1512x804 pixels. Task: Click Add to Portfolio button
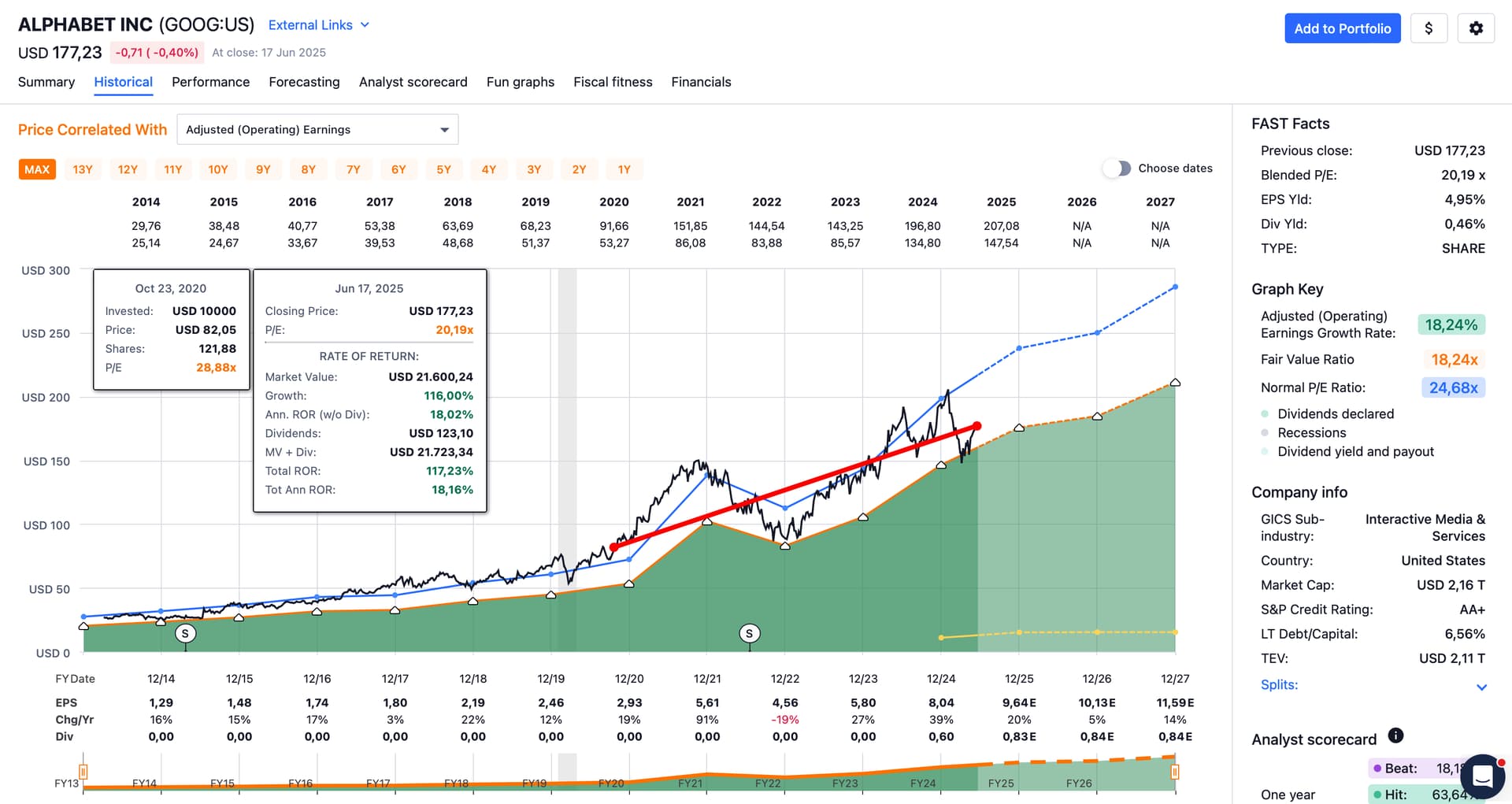(x=1343, y=28)
